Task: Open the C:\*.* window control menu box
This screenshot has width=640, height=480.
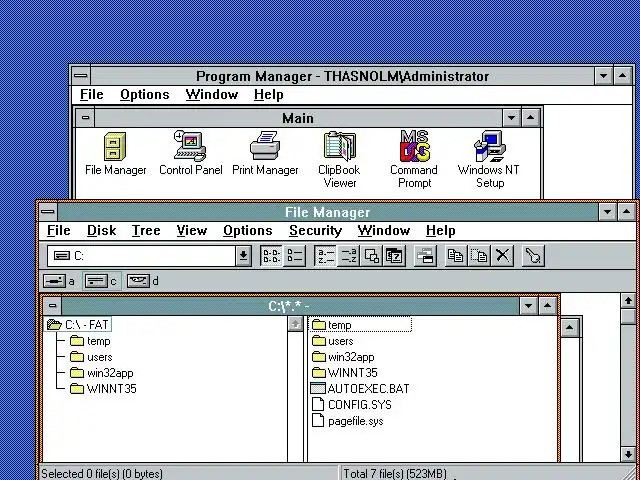Action: point(52,306)
